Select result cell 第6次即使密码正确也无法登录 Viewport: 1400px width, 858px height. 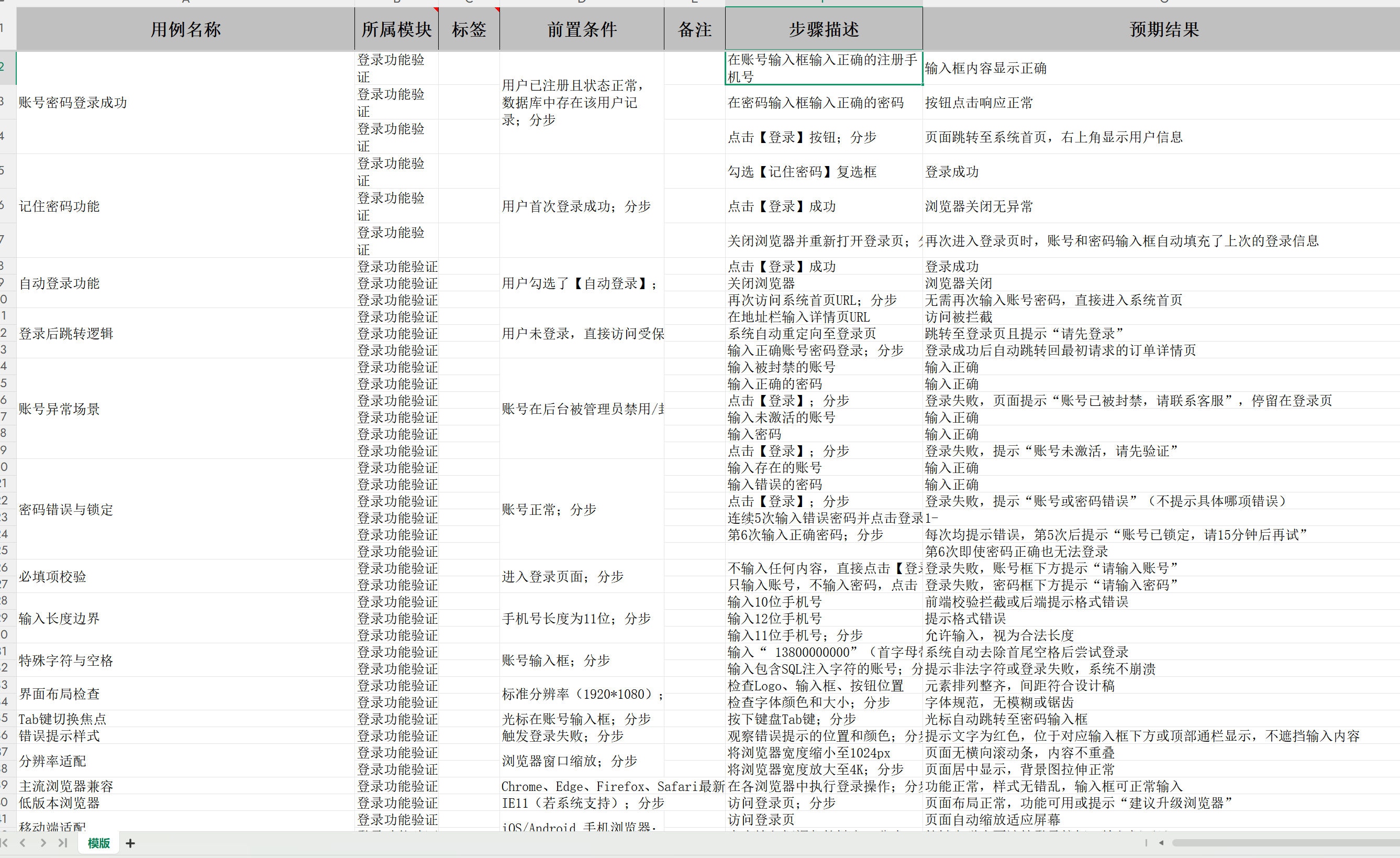coord(1161,551)
